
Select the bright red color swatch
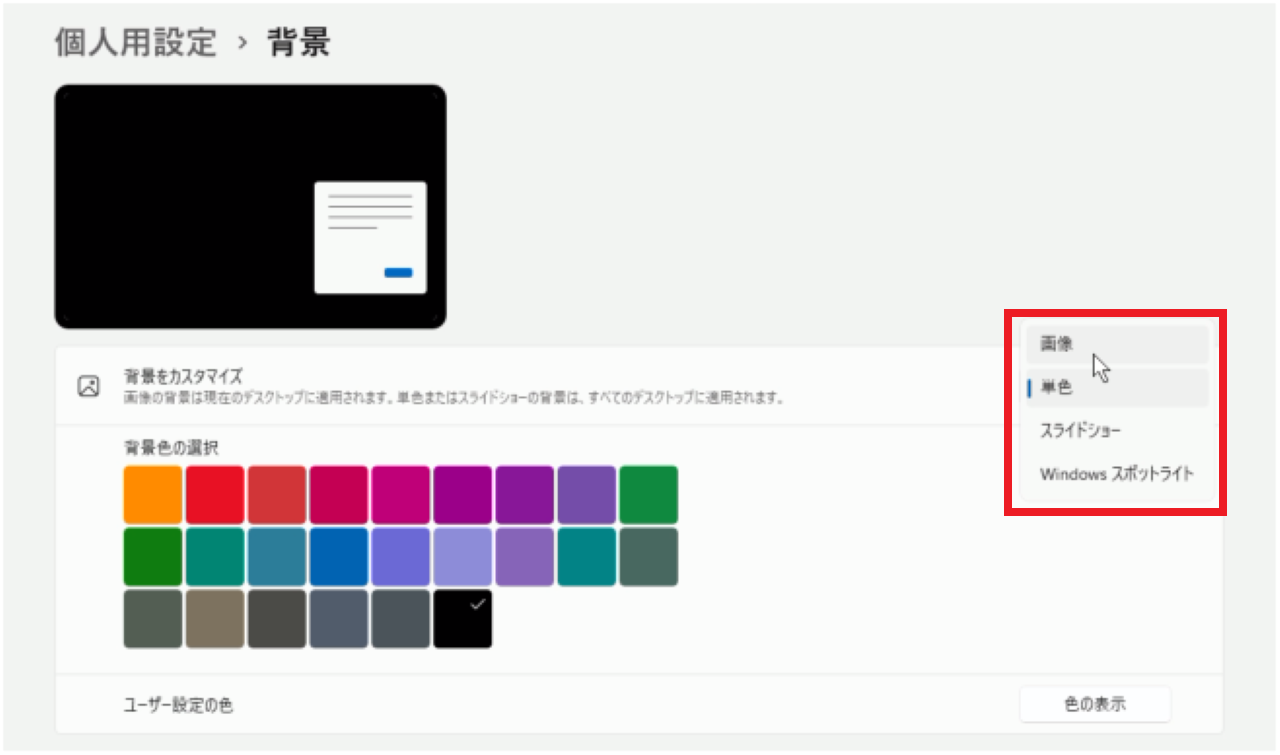(x=214, y=493)
